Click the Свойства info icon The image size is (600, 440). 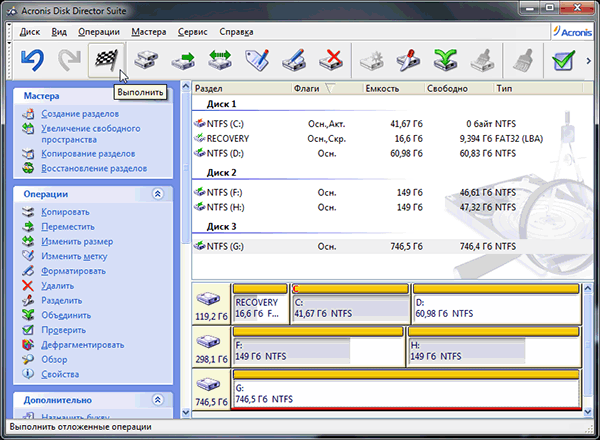pos(28,374)
